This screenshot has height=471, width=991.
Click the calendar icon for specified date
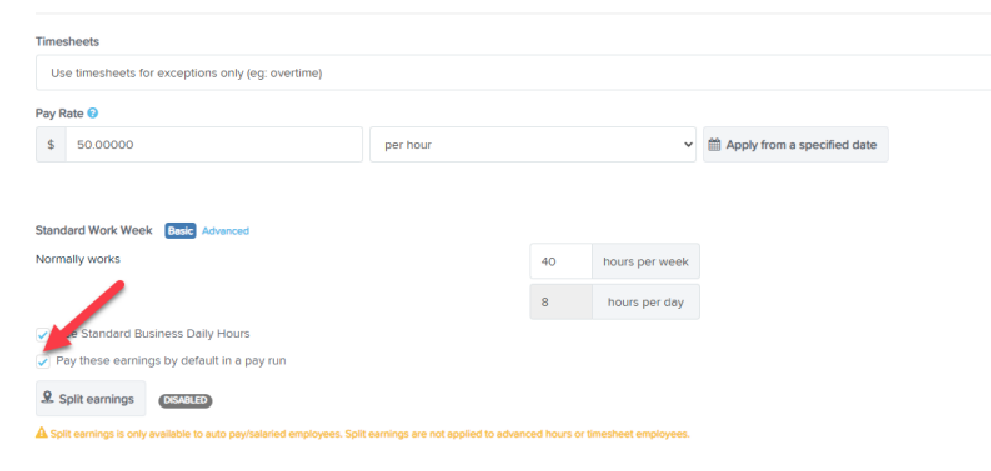714,145
